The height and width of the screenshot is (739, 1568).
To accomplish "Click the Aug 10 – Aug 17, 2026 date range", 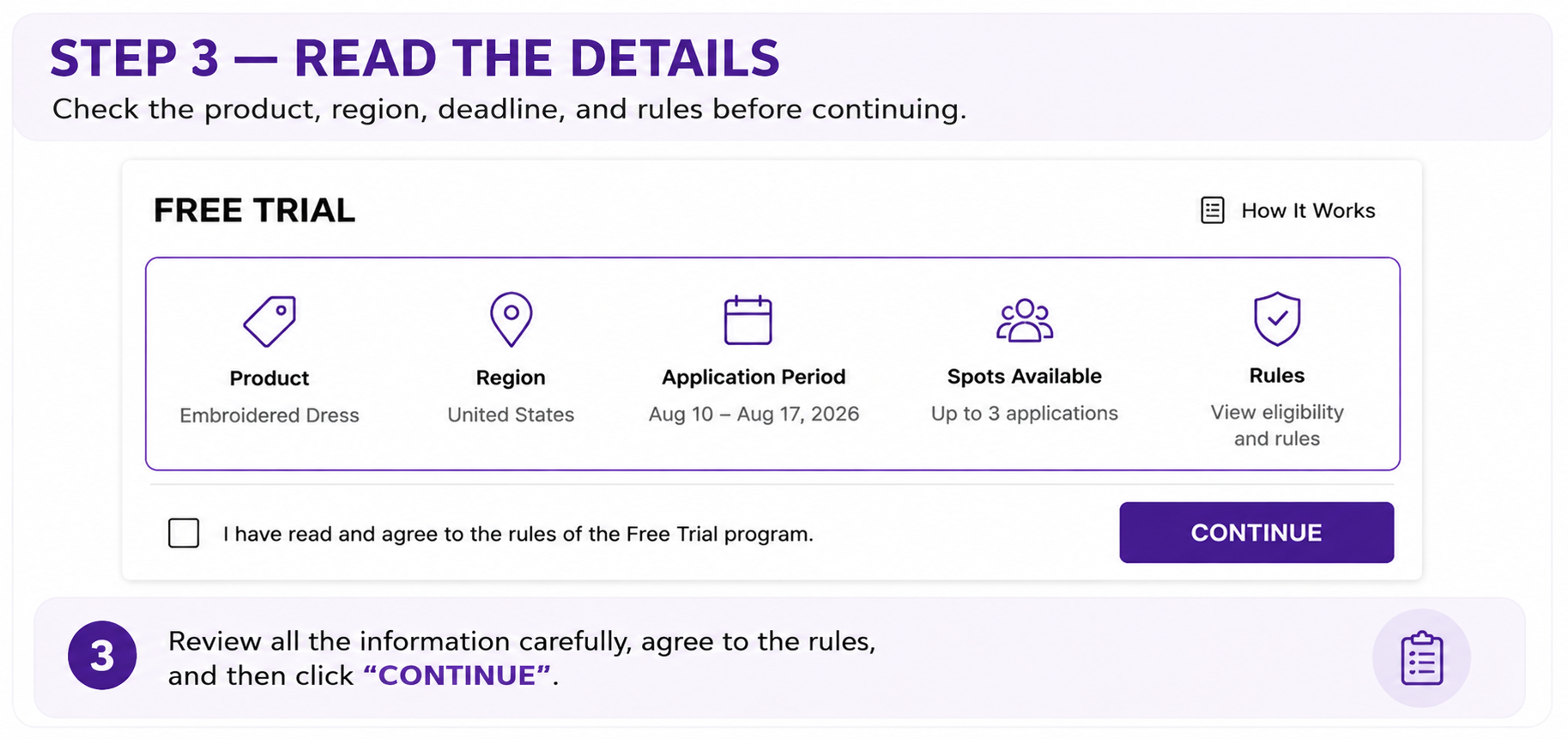I will (754, 414).
